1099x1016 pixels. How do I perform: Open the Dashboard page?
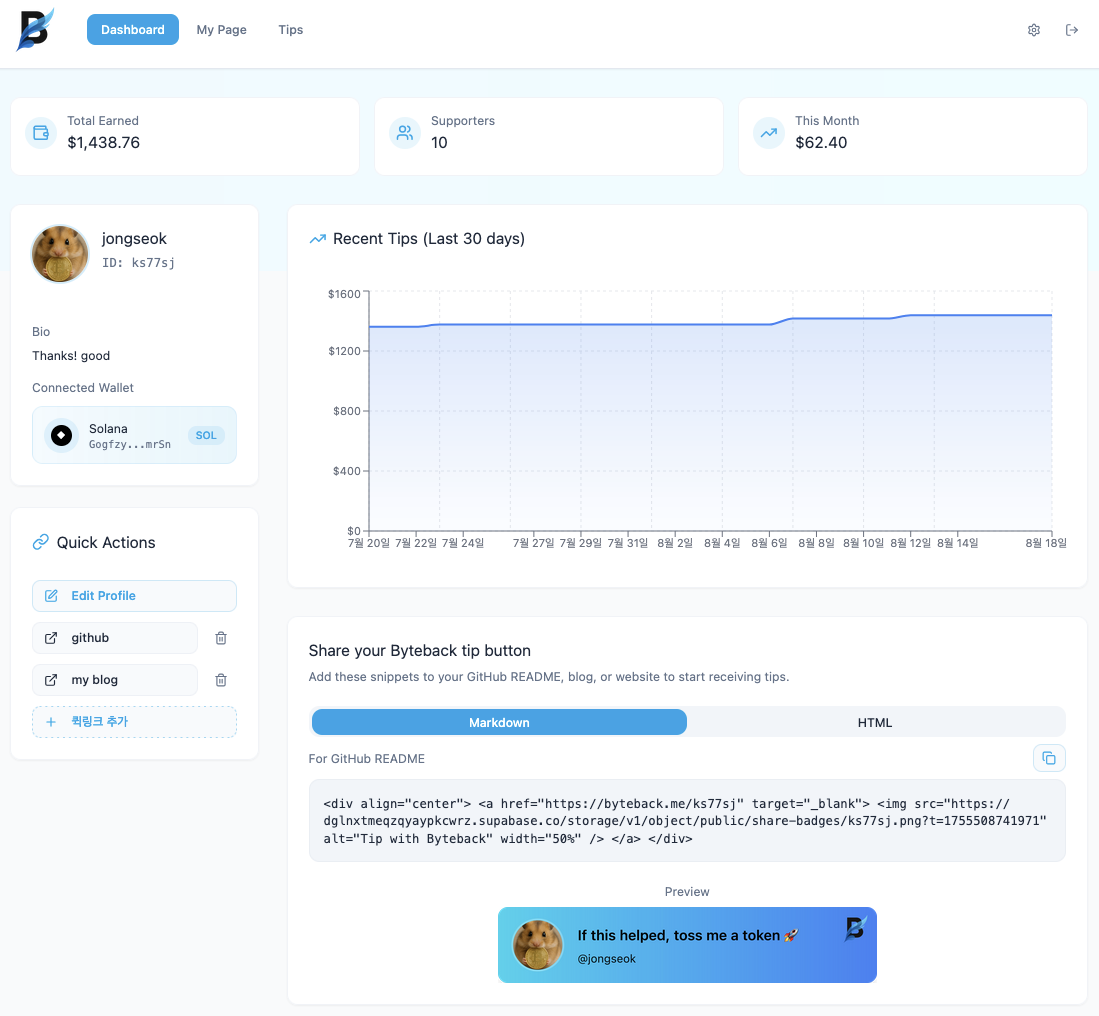pos(132,29)
